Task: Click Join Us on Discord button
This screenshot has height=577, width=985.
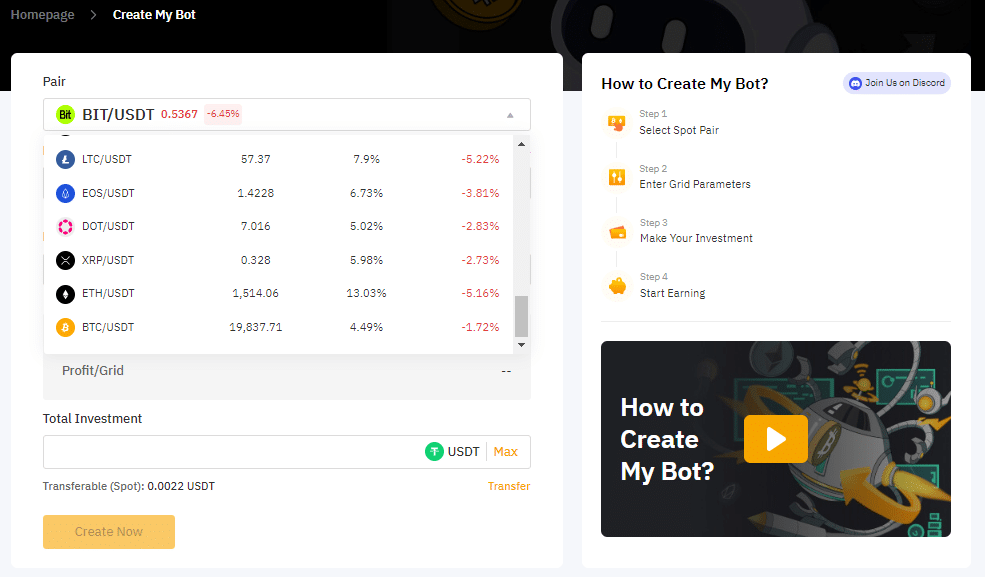Action: point(896,83)
